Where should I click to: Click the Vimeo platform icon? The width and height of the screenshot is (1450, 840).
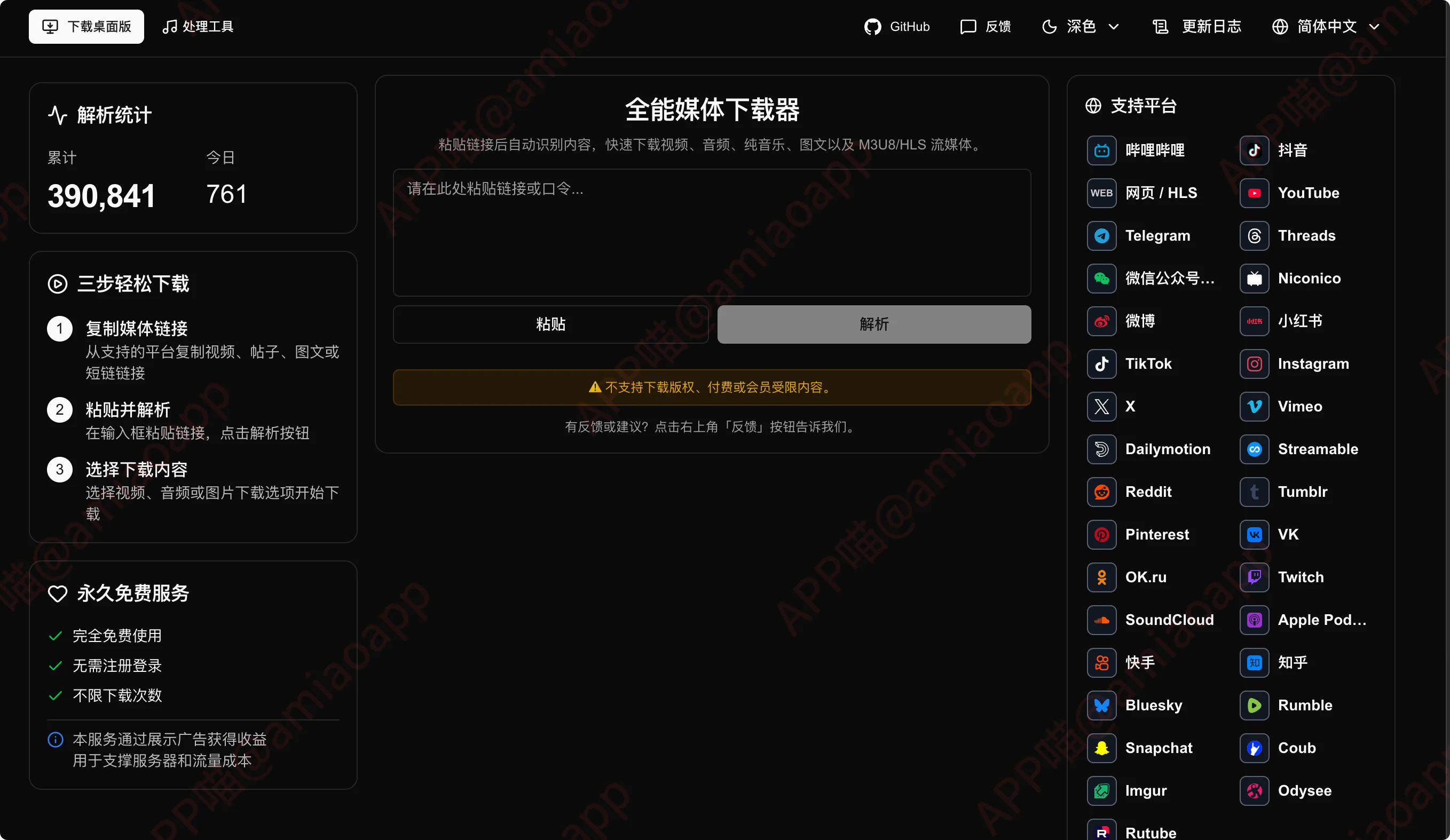point(1254,406)
